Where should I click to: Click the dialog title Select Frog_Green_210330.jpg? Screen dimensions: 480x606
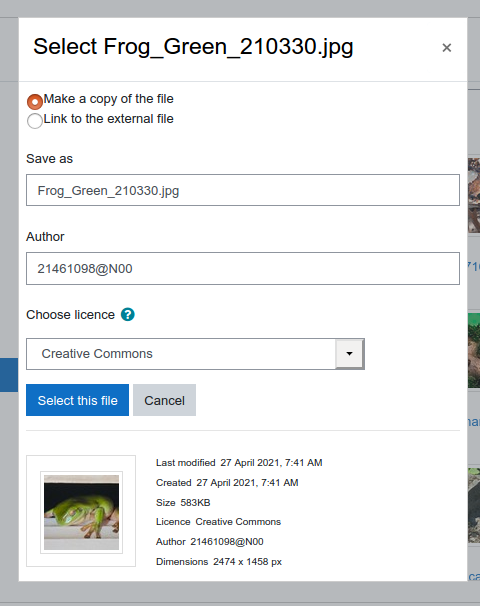[x=193, y=47]
